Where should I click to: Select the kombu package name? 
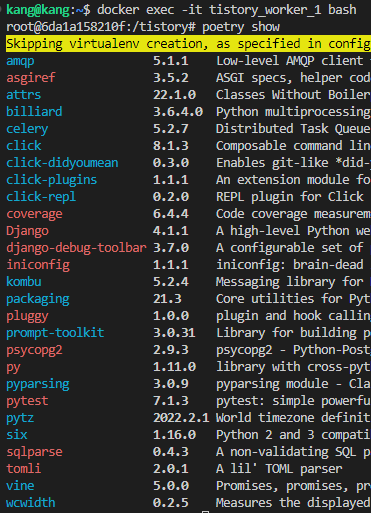24,282
